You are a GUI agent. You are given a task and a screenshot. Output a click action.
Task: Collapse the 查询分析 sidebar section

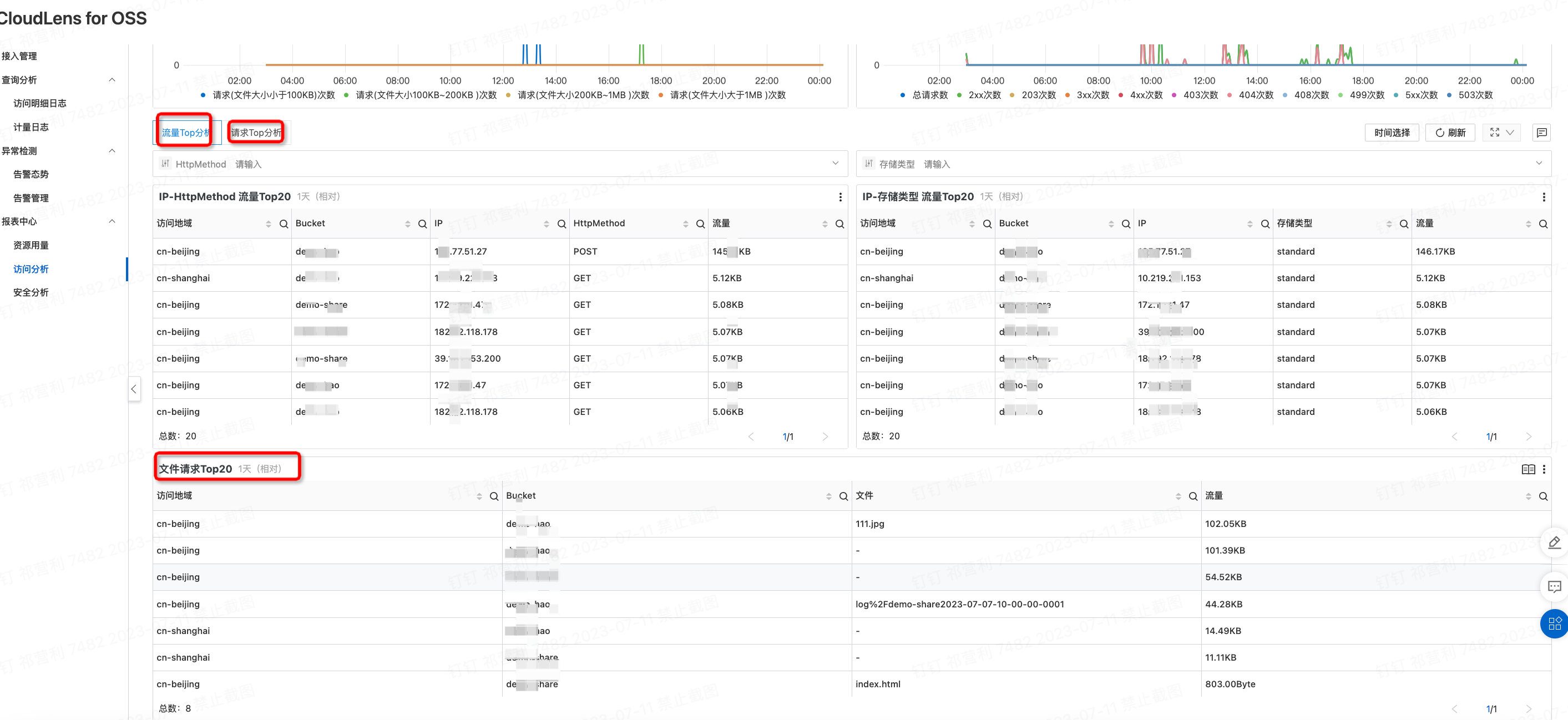pyautogui.click(x=112, y=80)
